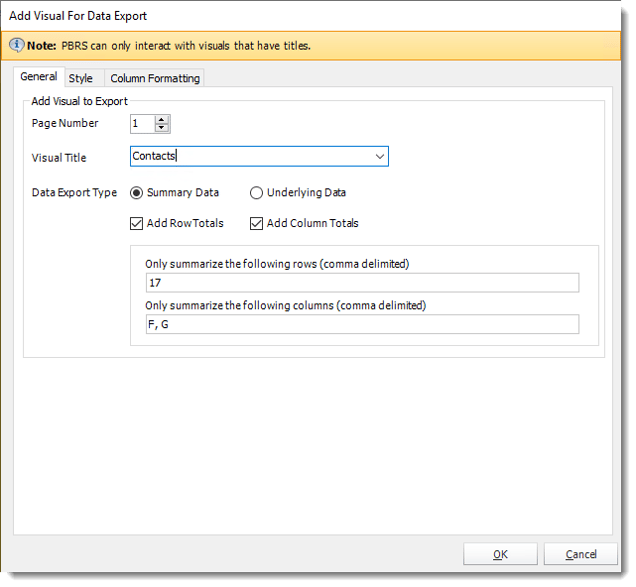This screenshot has width=636, height=587.
Task: Click the summarize rows input field
Action: [362, 283]
